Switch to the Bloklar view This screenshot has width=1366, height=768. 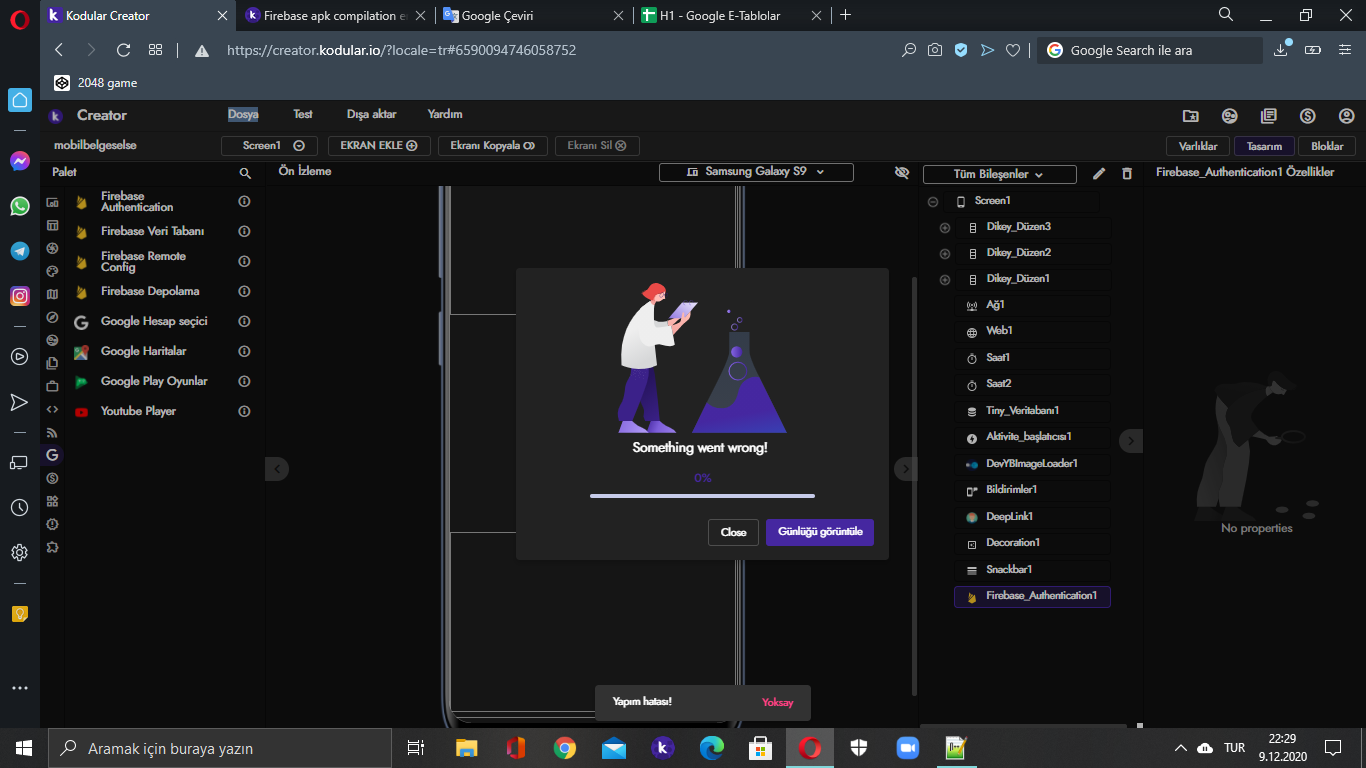pyautogui.click(x=1327, y=146)
